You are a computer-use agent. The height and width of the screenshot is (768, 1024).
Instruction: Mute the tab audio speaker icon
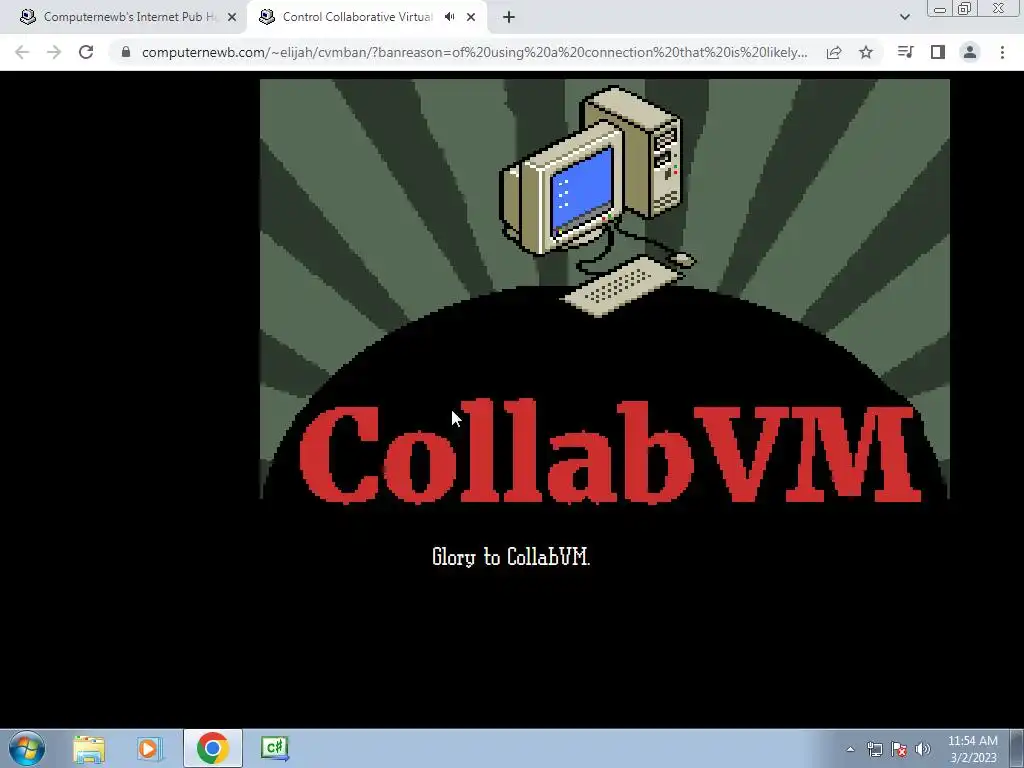[449, 17]
